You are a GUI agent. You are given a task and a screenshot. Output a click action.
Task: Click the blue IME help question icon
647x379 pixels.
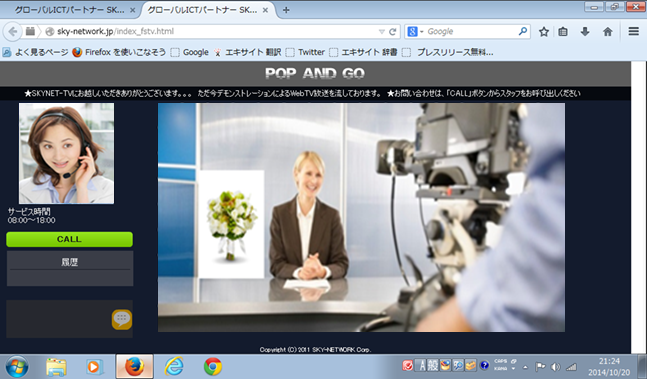click(x=484, y=365)
